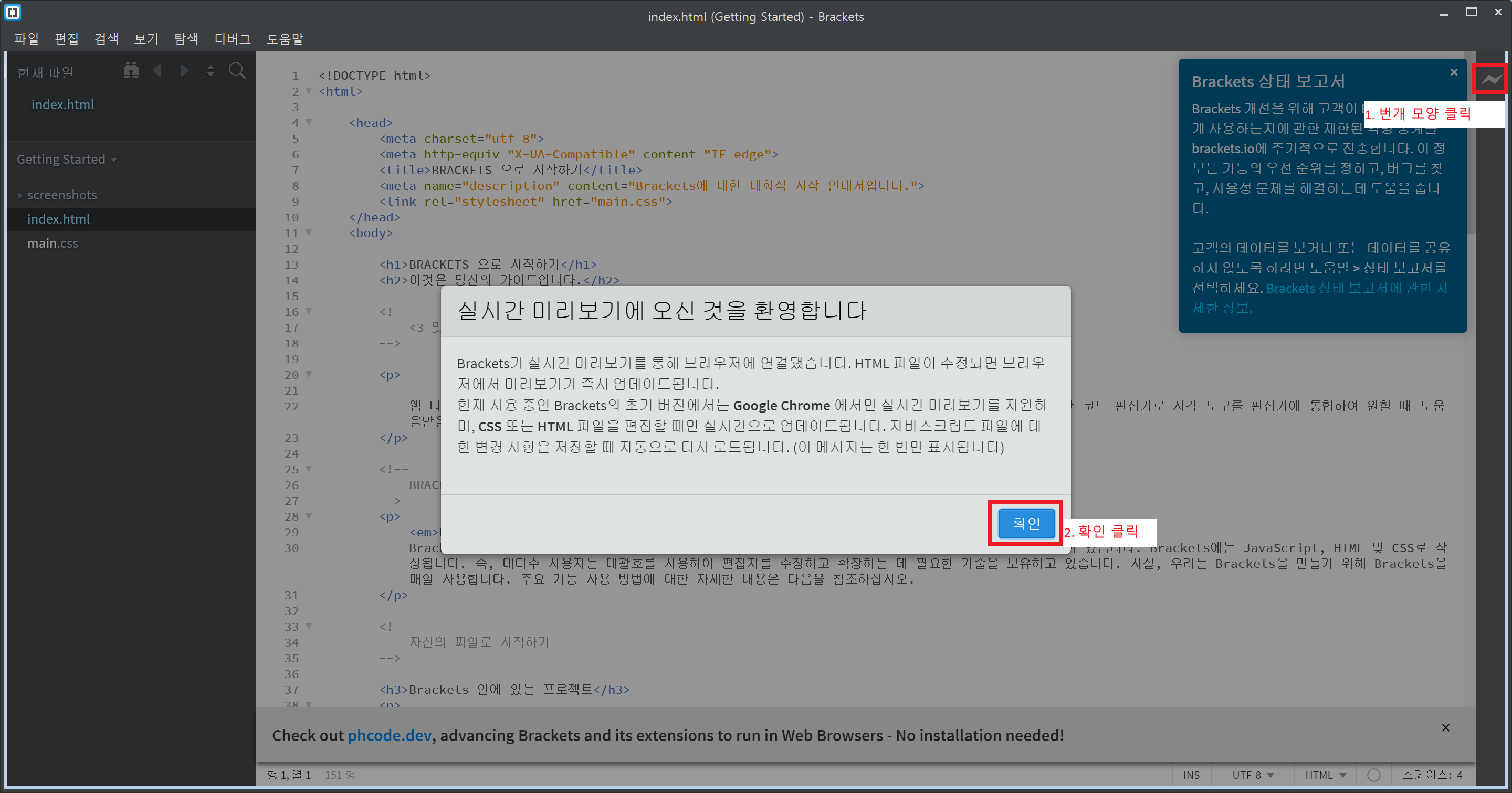Screen dimensions: 1512x793
Task: Open the UTF-8 encoding dropdown
Action: [x=1253, y=775]
